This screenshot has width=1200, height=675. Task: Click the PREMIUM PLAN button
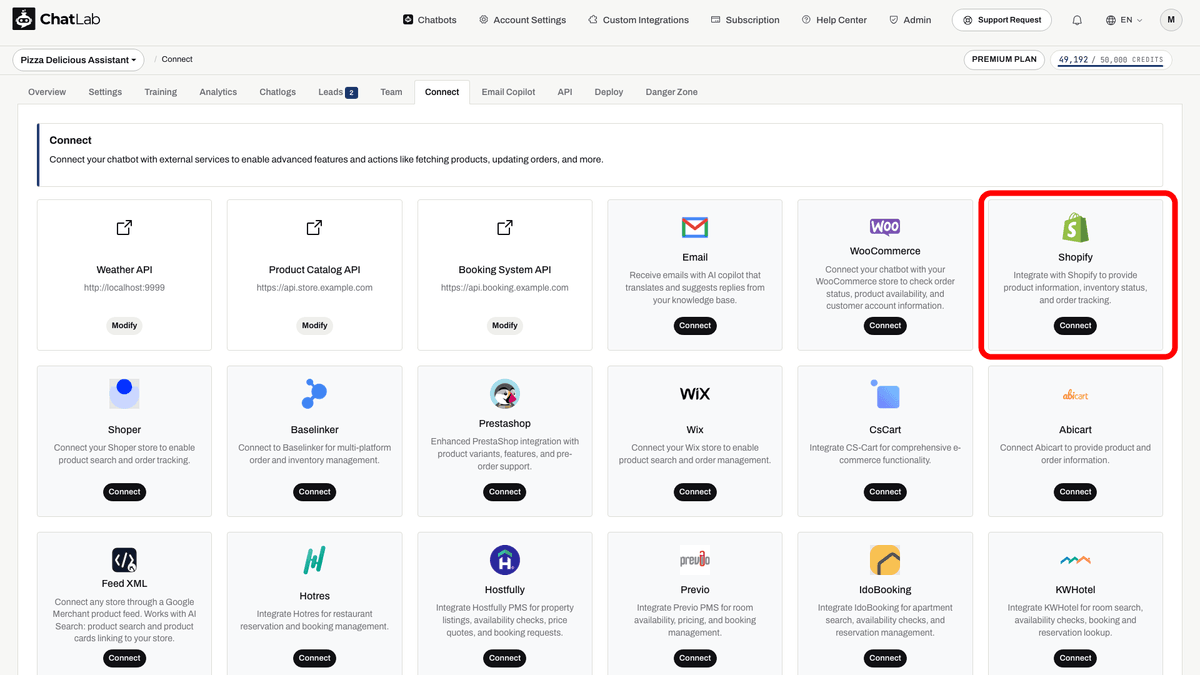coord(1004,60)
